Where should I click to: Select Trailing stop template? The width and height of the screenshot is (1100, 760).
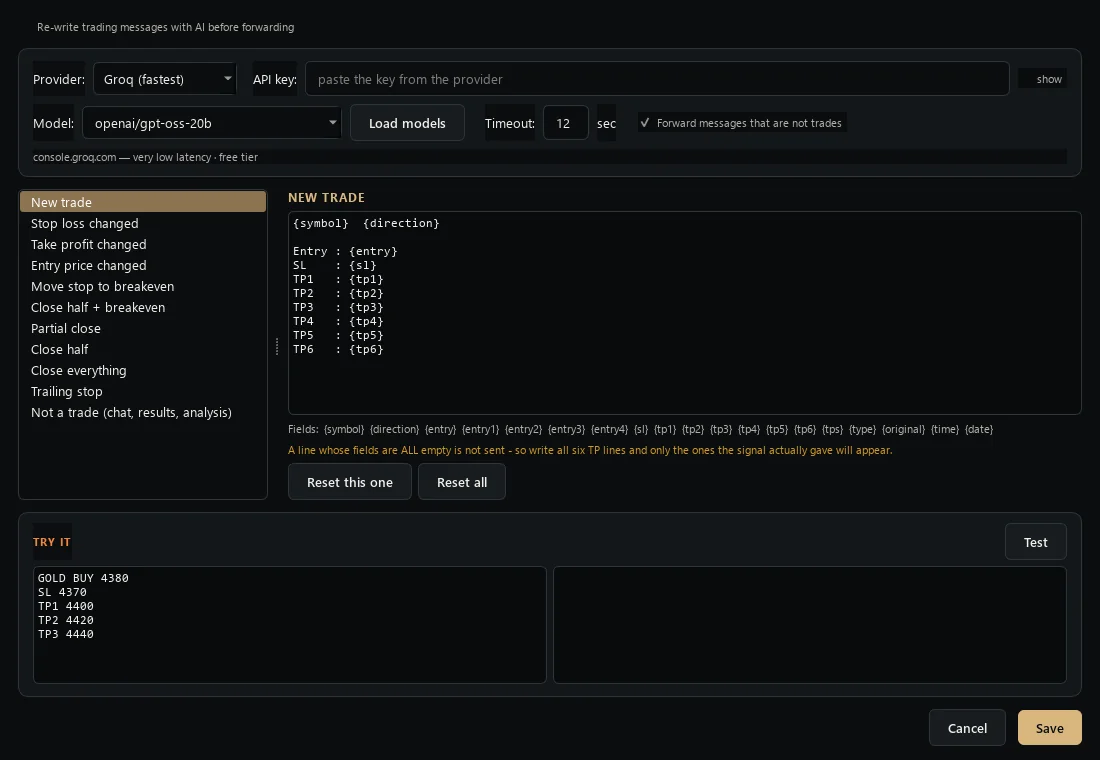pos(142,392)
